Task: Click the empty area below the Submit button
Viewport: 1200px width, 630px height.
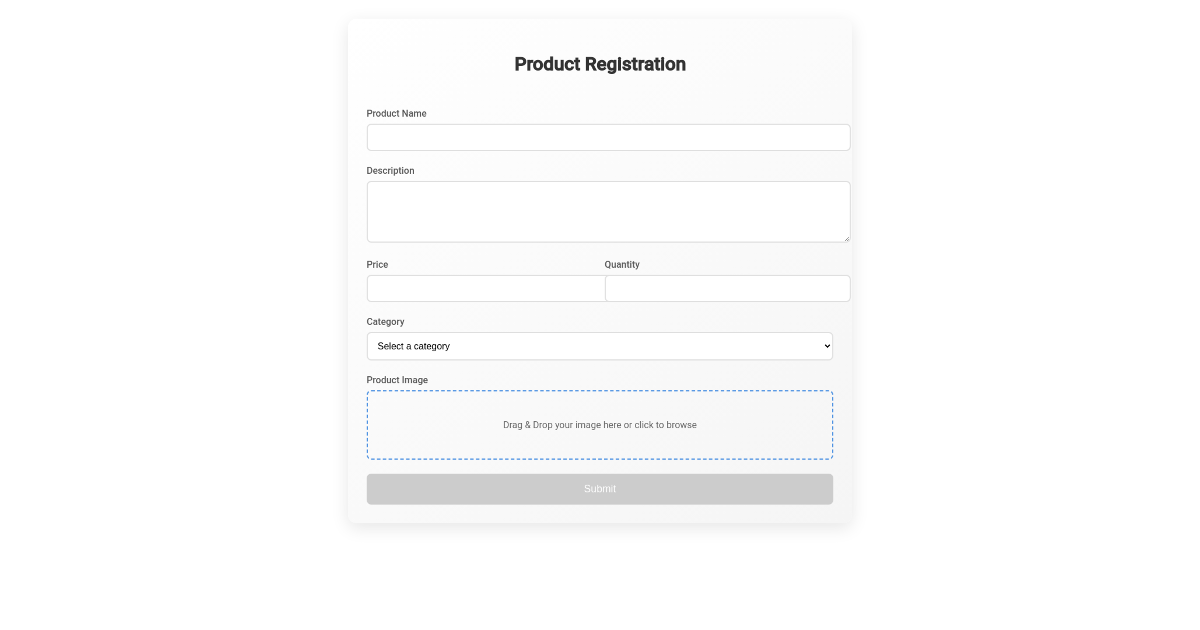Action: click(600, 575)
